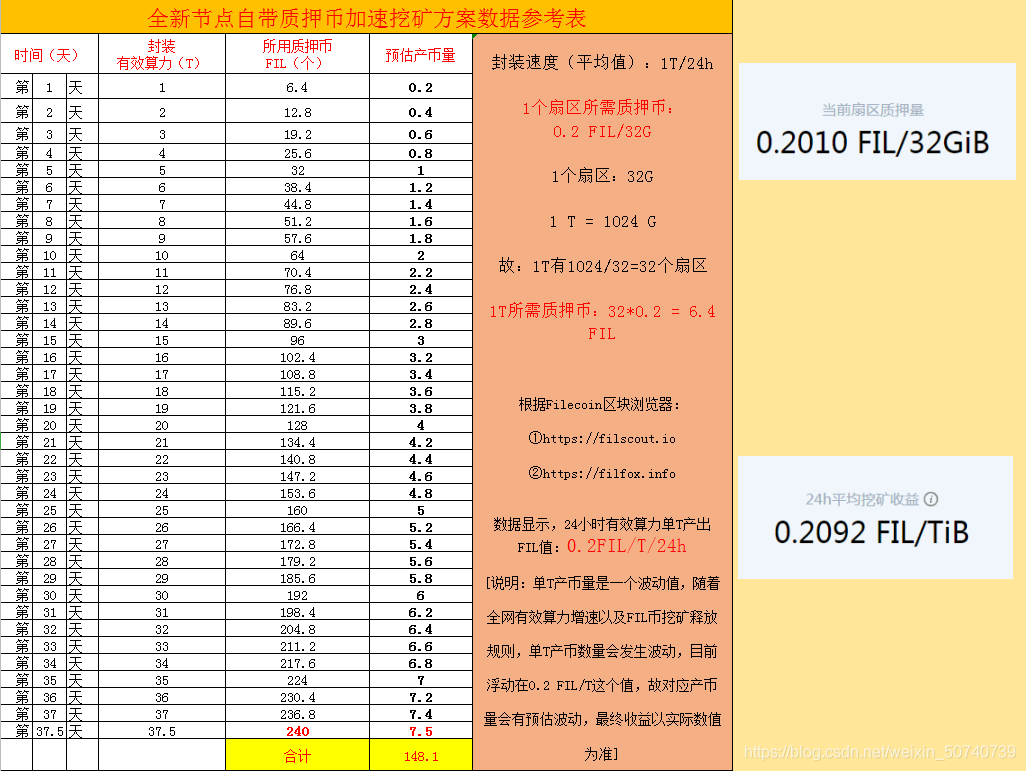
Task: Select the 封装速度（平均值）：1T/24h line
Action: pyautogui.click(x=602, y=63)
